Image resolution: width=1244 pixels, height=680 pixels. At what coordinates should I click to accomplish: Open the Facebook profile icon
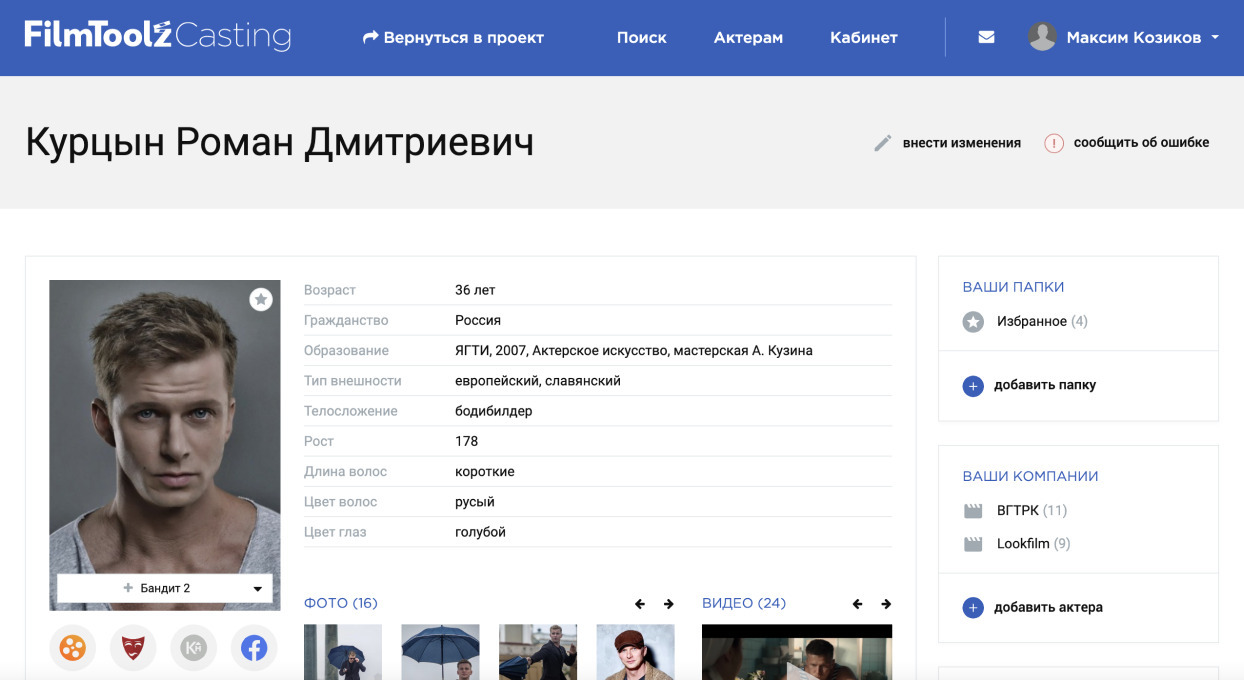[254, 648]
